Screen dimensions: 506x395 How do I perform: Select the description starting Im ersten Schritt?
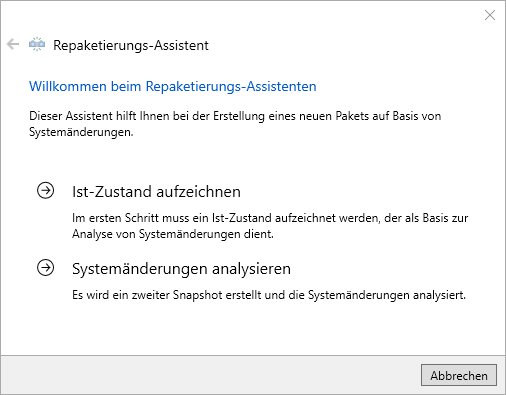[x=270, y=226]
